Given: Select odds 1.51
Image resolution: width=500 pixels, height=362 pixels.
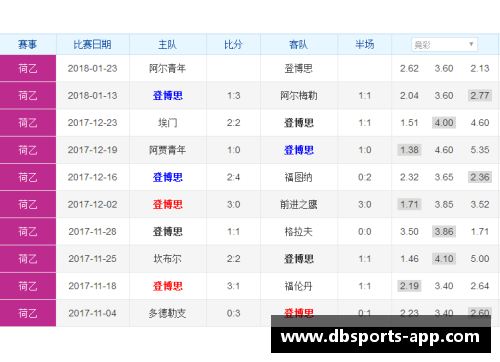Looking at the screenshot, I should (409, 123).
